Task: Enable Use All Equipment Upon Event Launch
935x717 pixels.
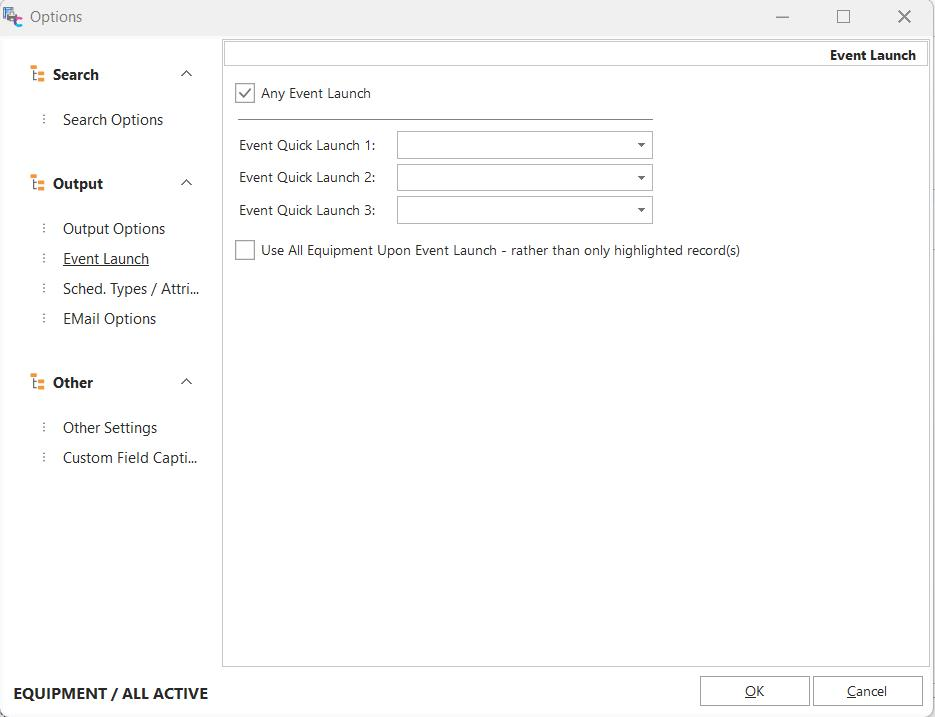Action: [245, 250]
